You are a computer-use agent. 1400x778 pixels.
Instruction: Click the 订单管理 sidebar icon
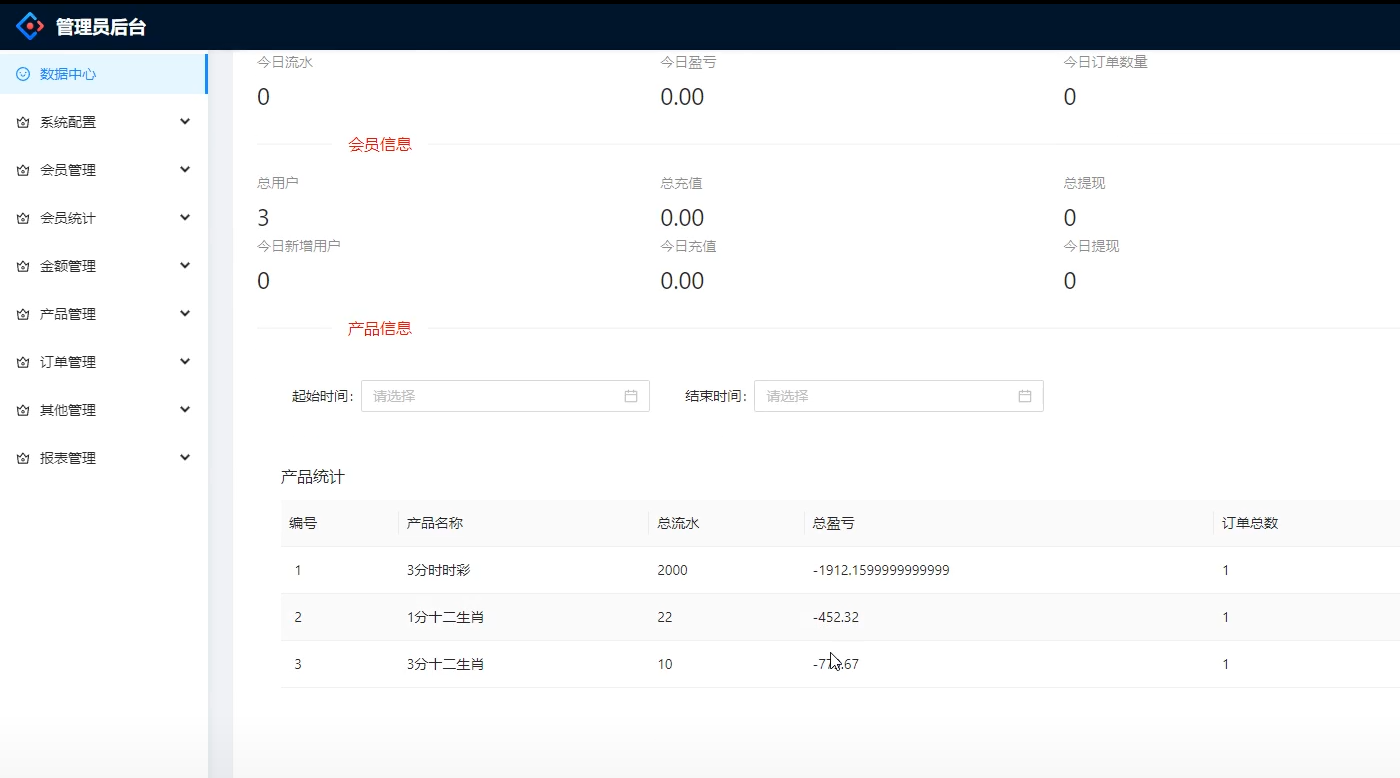pos(22,361)
